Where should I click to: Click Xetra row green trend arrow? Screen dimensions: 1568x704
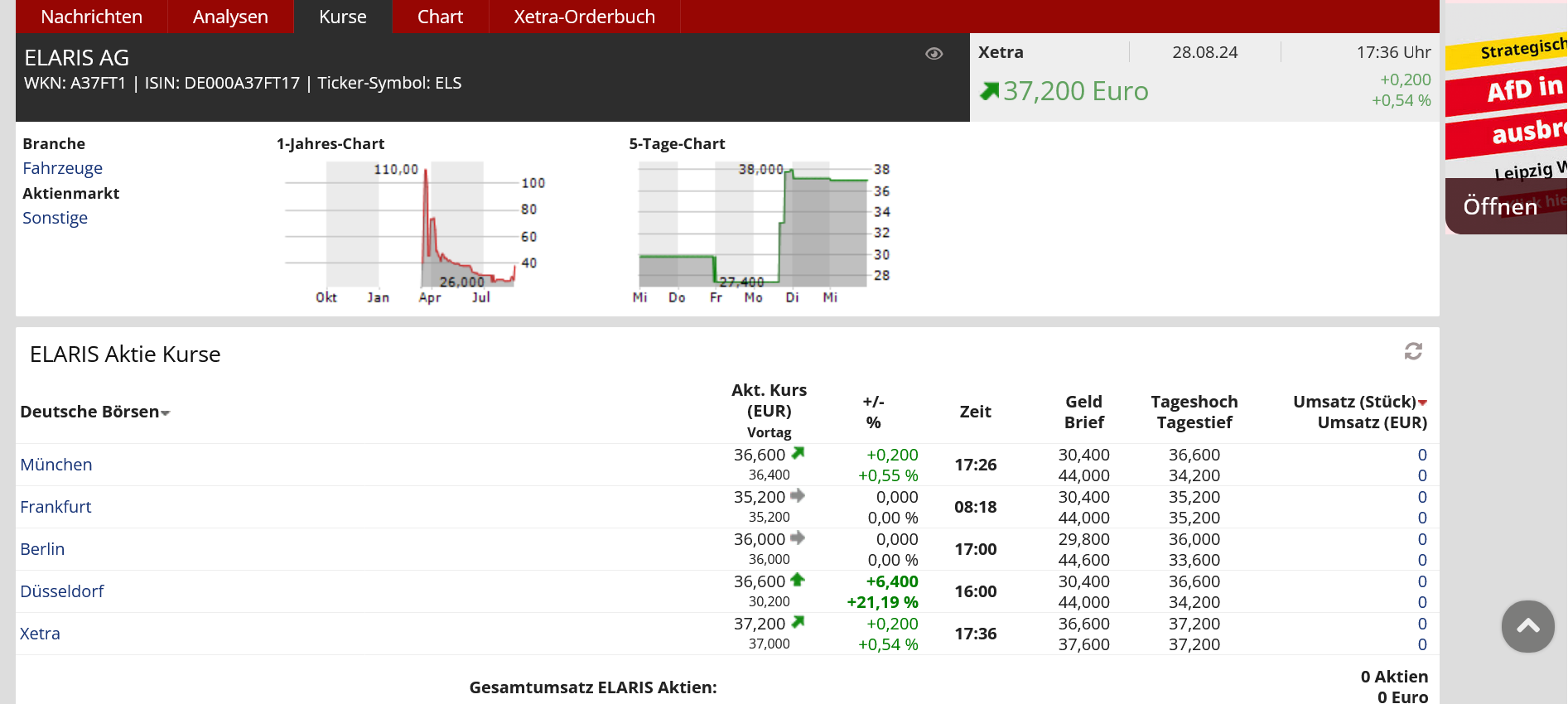click(798, 622)
